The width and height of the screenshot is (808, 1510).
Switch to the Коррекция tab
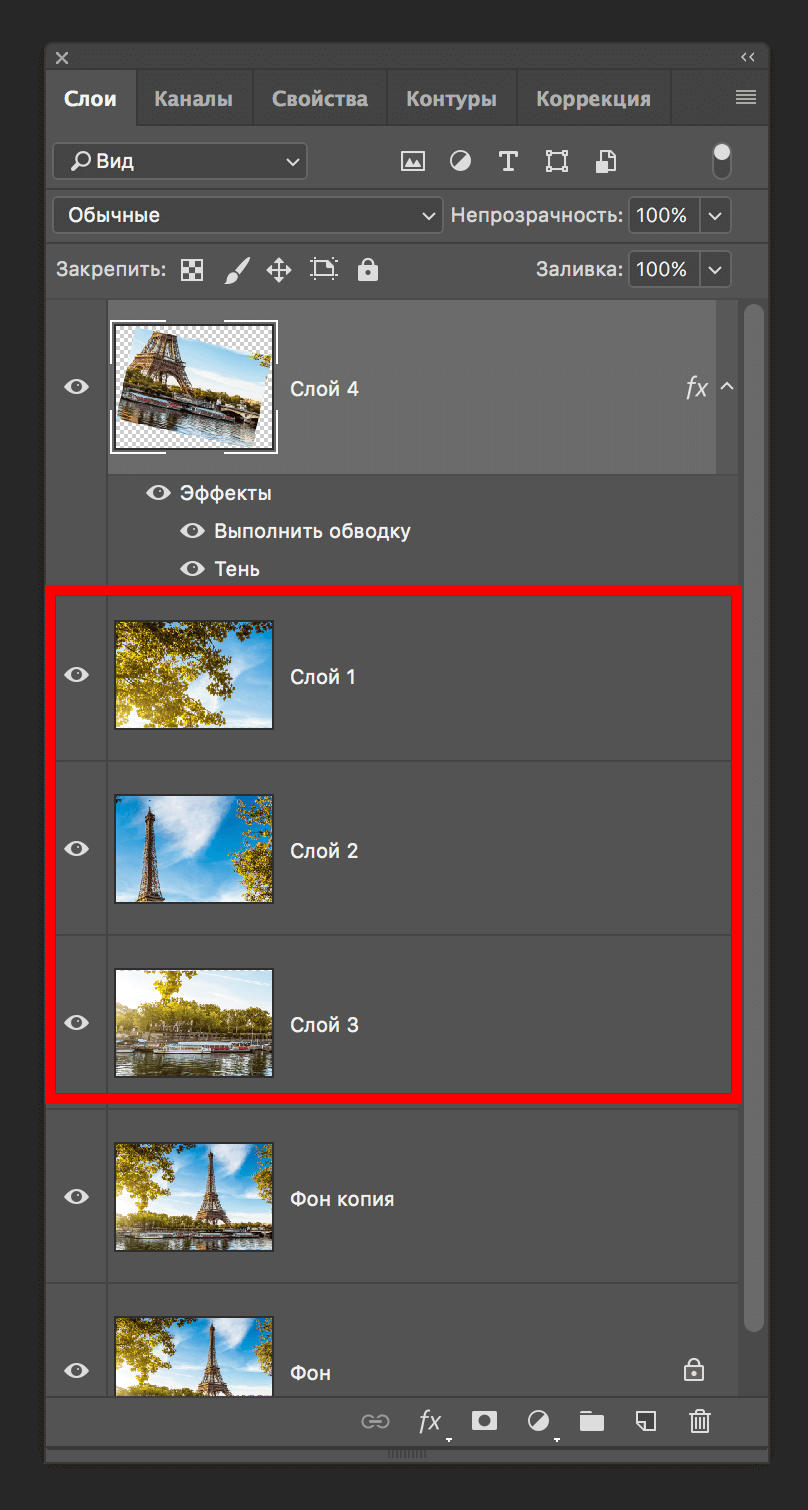coord(593,99)
